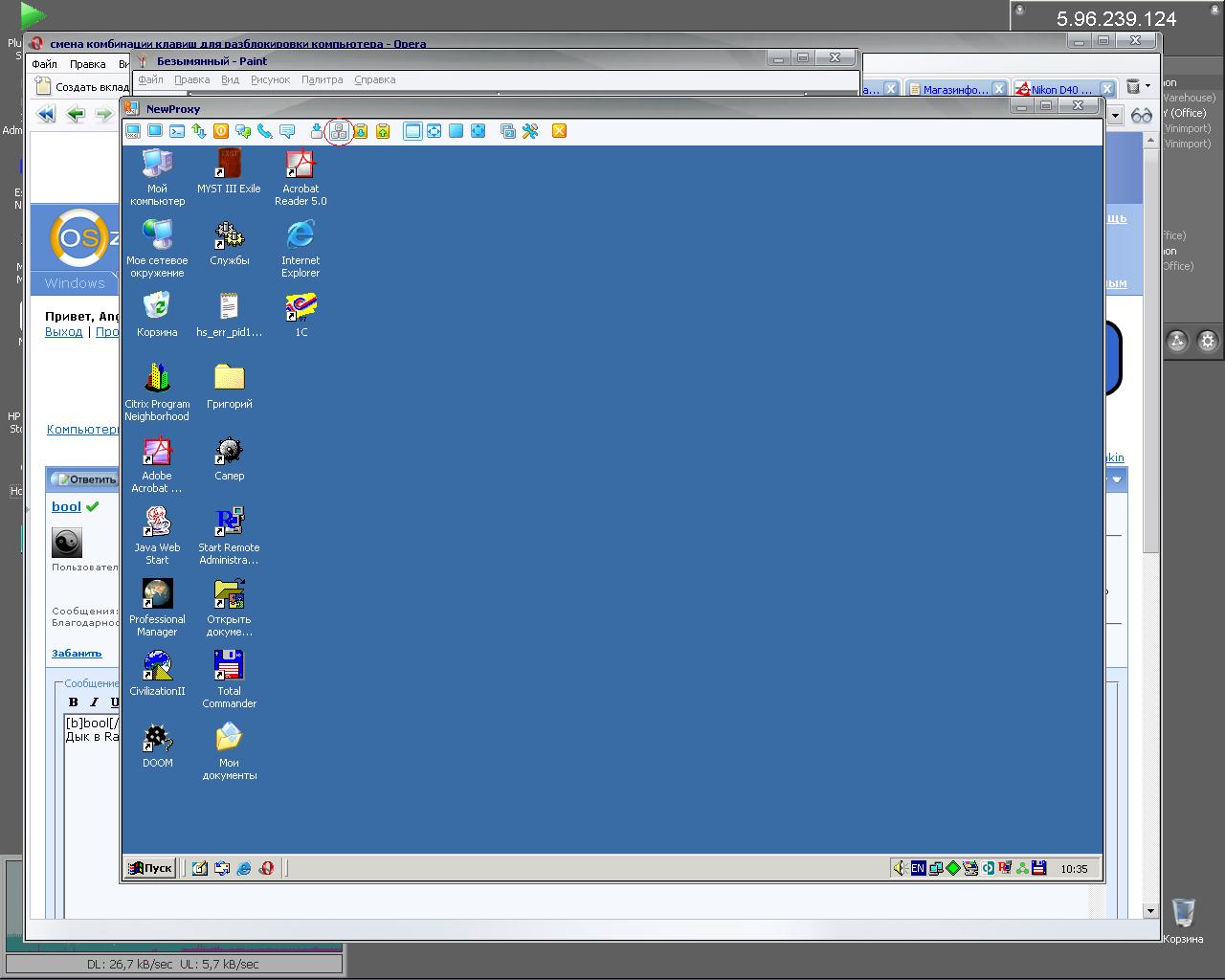Select the DOOM shortcut icon
Image resolution: width=1225 pixels, height=980 pixels.
pos(157,746)
